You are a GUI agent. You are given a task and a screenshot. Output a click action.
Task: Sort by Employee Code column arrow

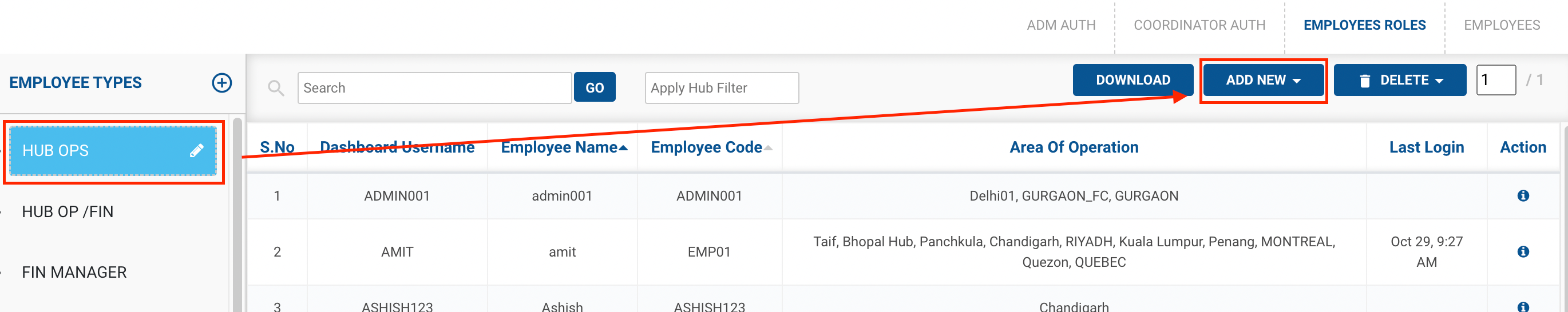coord(767,148)
